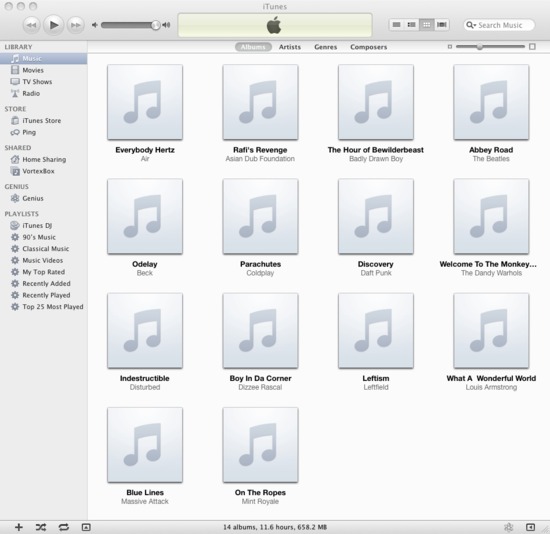
Task: Click the Play button
Action: (54, 25)
